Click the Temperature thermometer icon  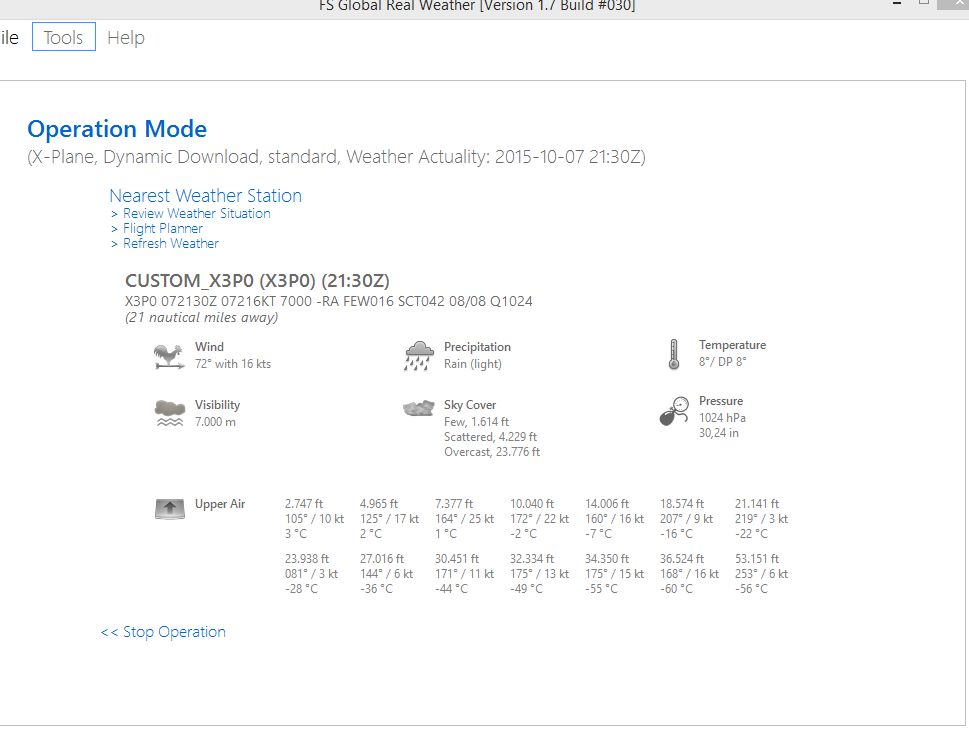(x=674, y=354)
